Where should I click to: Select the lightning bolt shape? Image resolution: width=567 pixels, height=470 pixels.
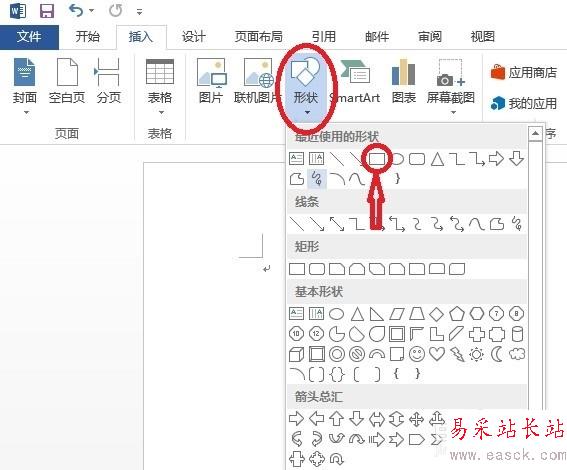coord(457,354)
